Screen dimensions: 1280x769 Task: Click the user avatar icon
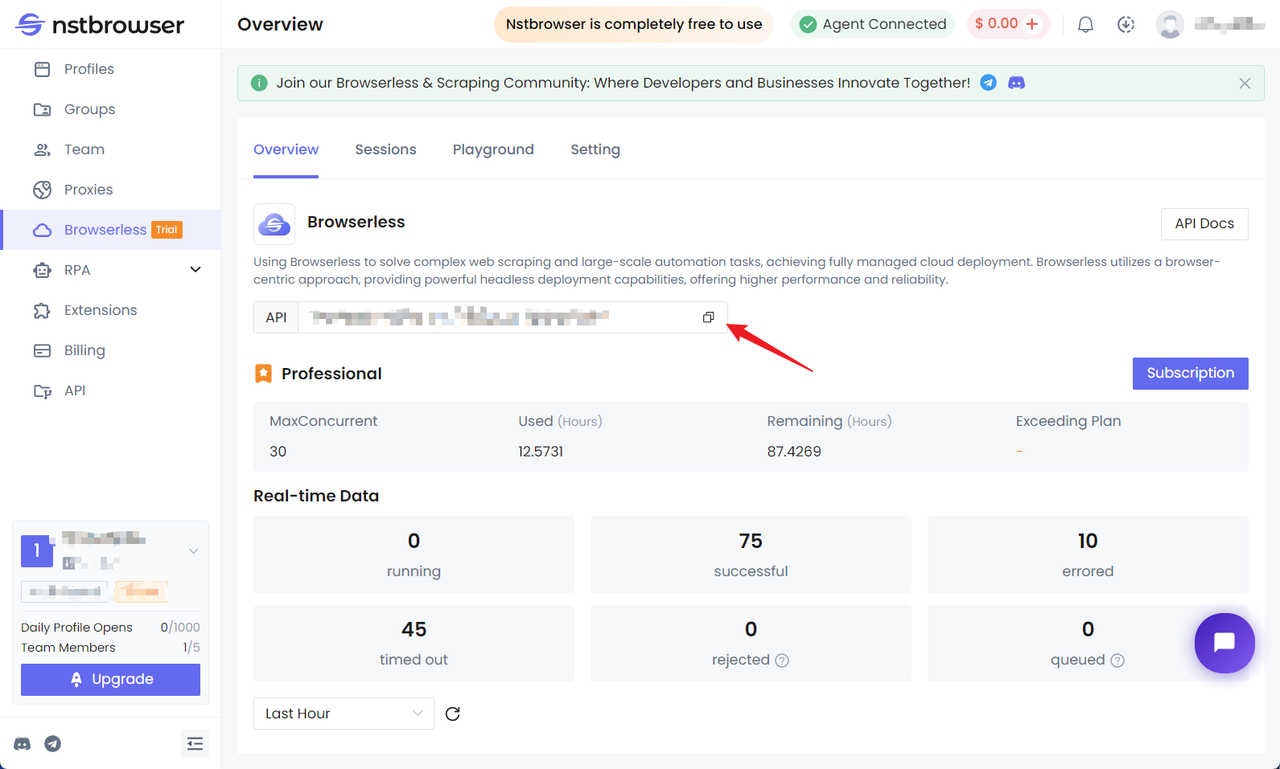coord(1170,24)
